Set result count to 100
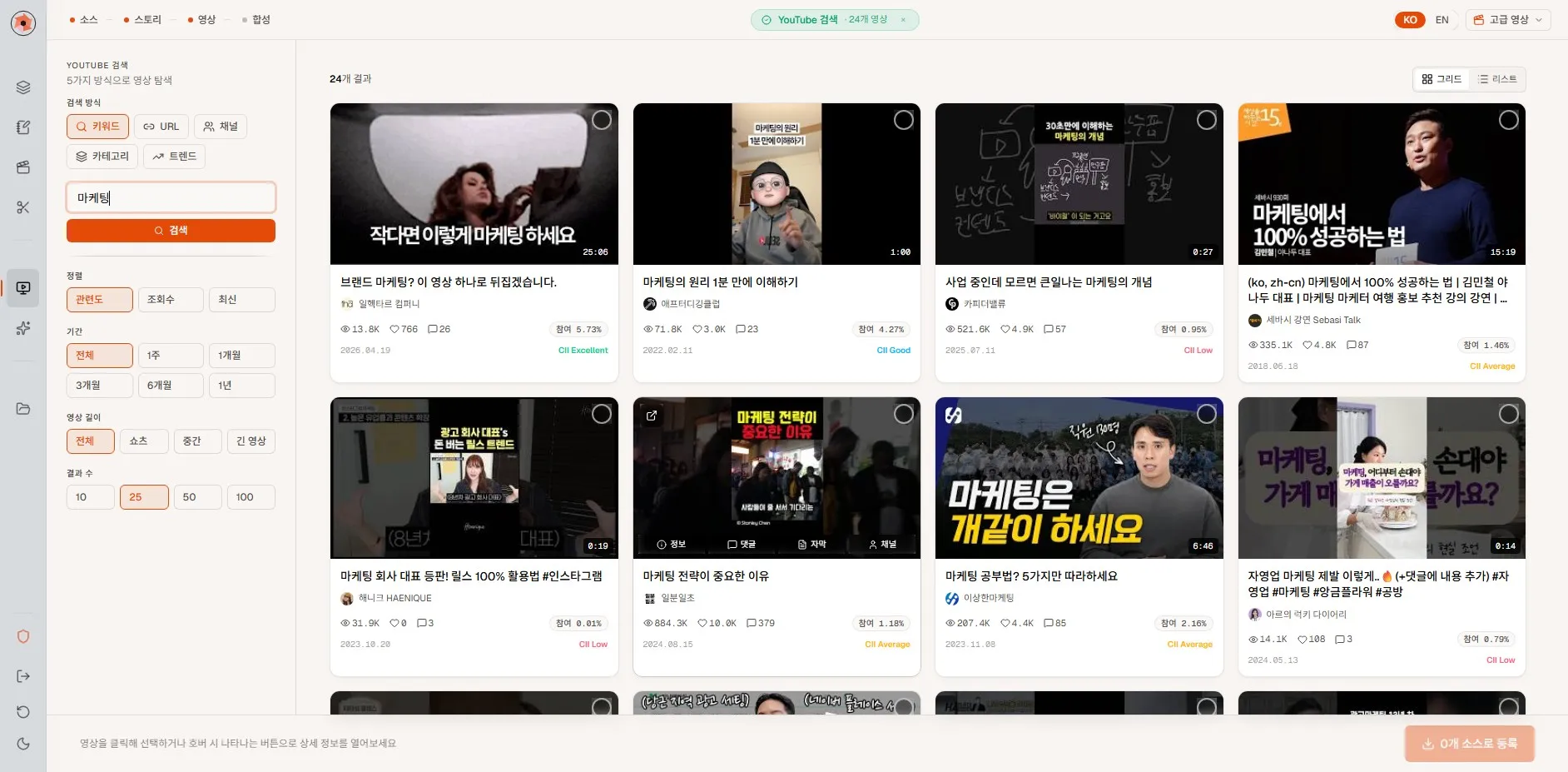Screen dimensions: 1568x772 point(251,497)
